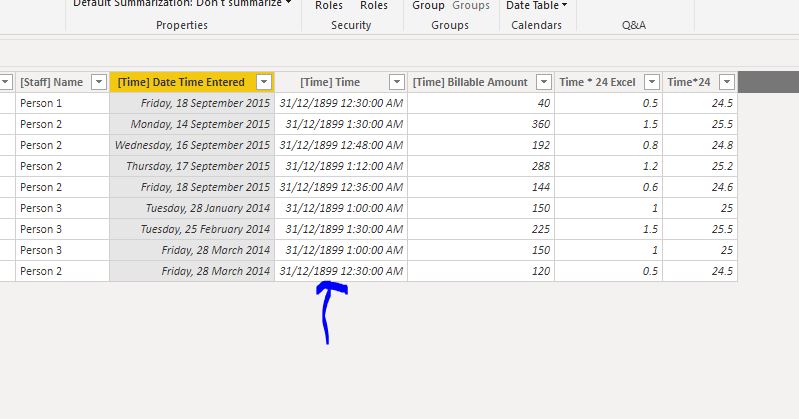Viewport: 799px width, 419px height.
Task: Click the 0.8 value in Time * 24 Excel
Action: [608, 145]
